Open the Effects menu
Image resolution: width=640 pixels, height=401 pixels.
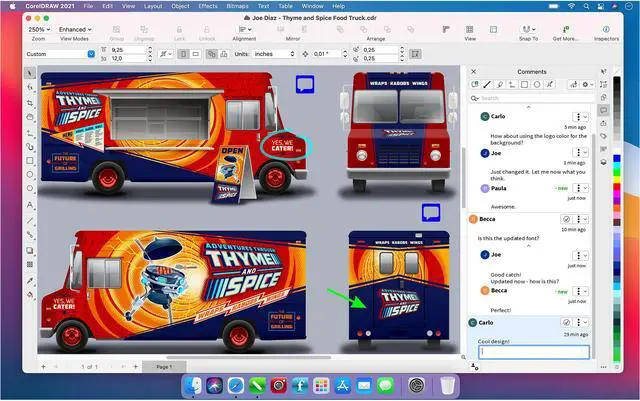pyautogui.click(x=208, y=6)
